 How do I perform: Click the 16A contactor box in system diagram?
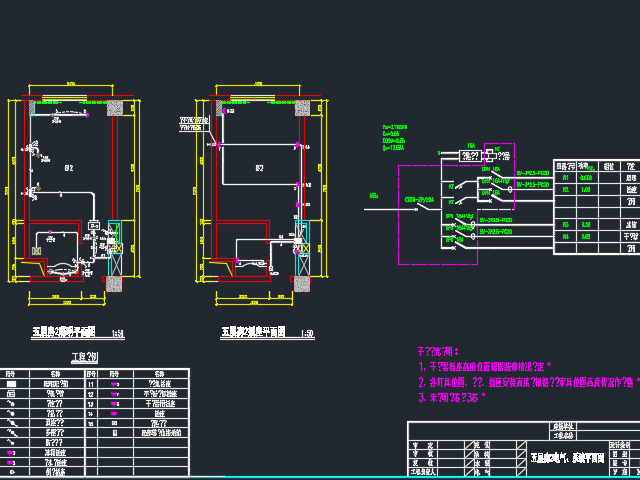pos(469,154)
